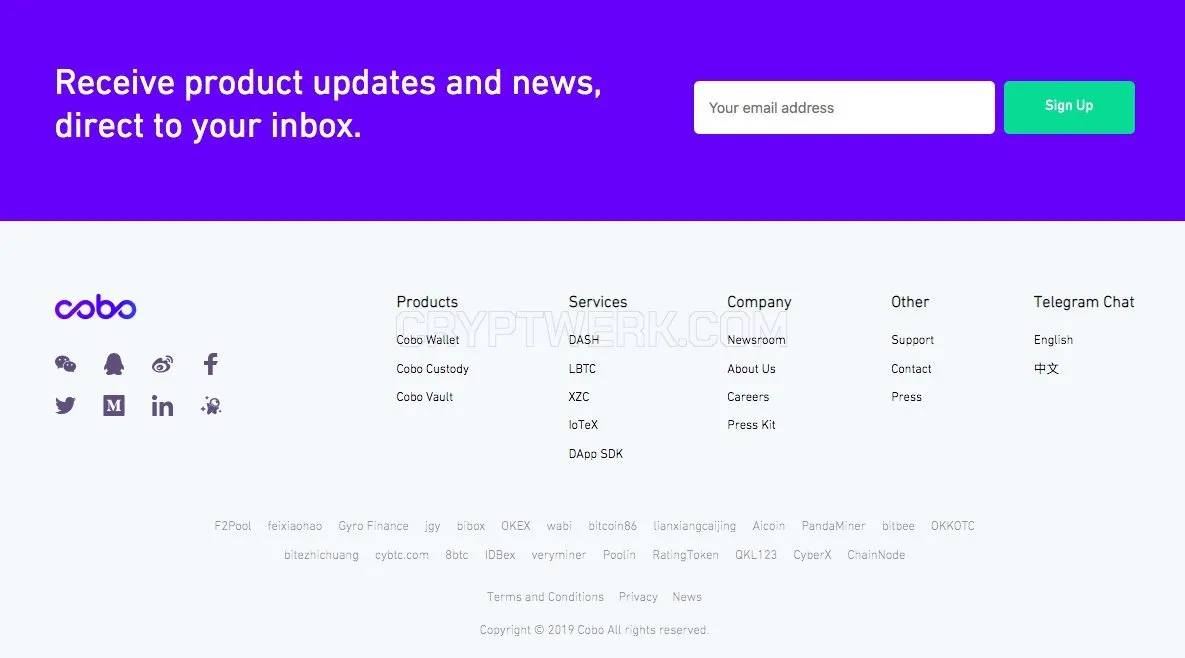Open Cobo Vault product link

coord(425,397)
